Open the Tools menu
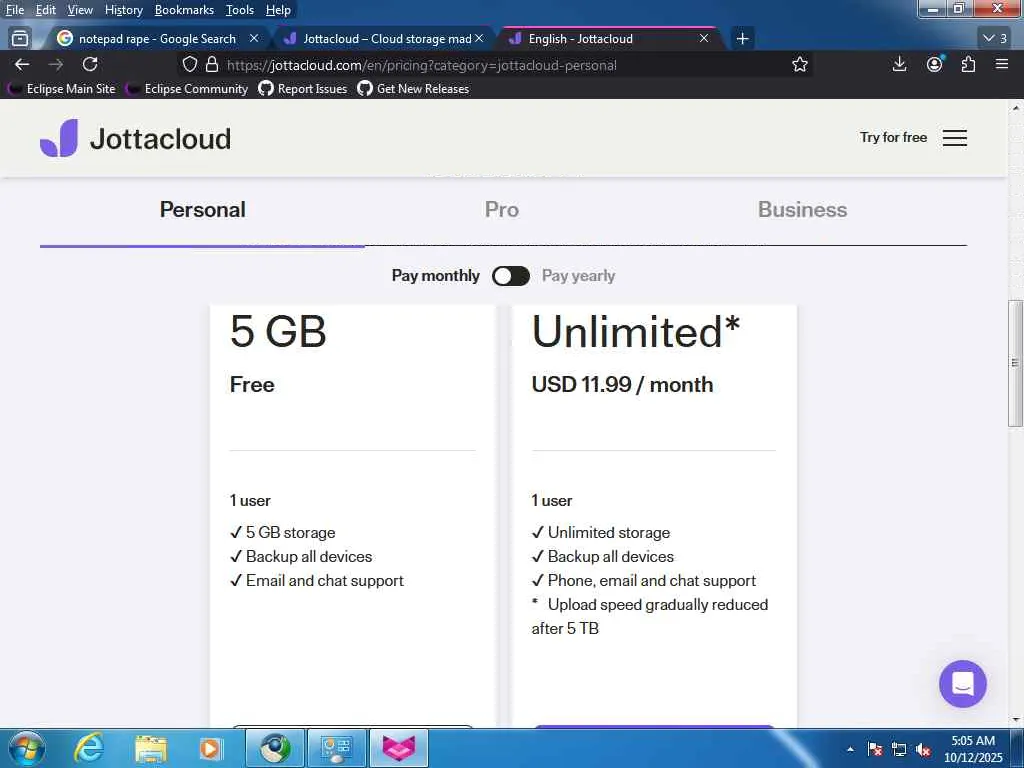Screen dimensions: 1024x768 [x=240, y=10]
